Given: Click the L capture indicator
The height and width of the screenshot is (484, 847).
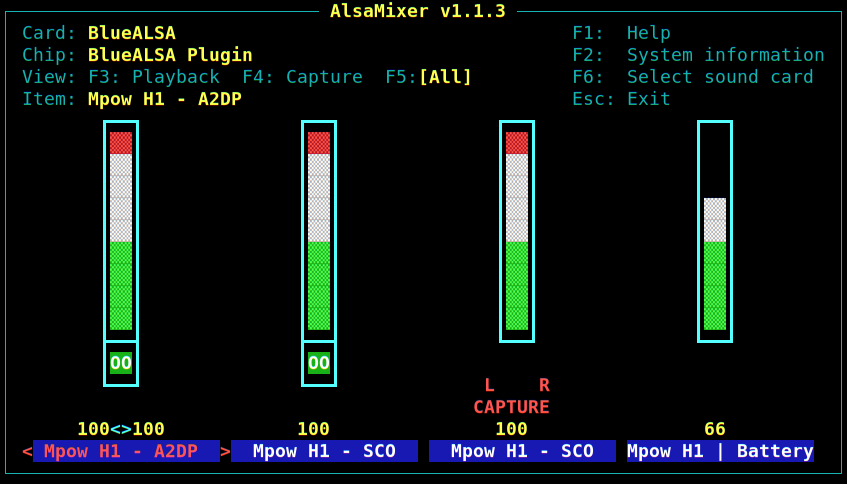Looking at the screenshot, I should coord(489,385).
